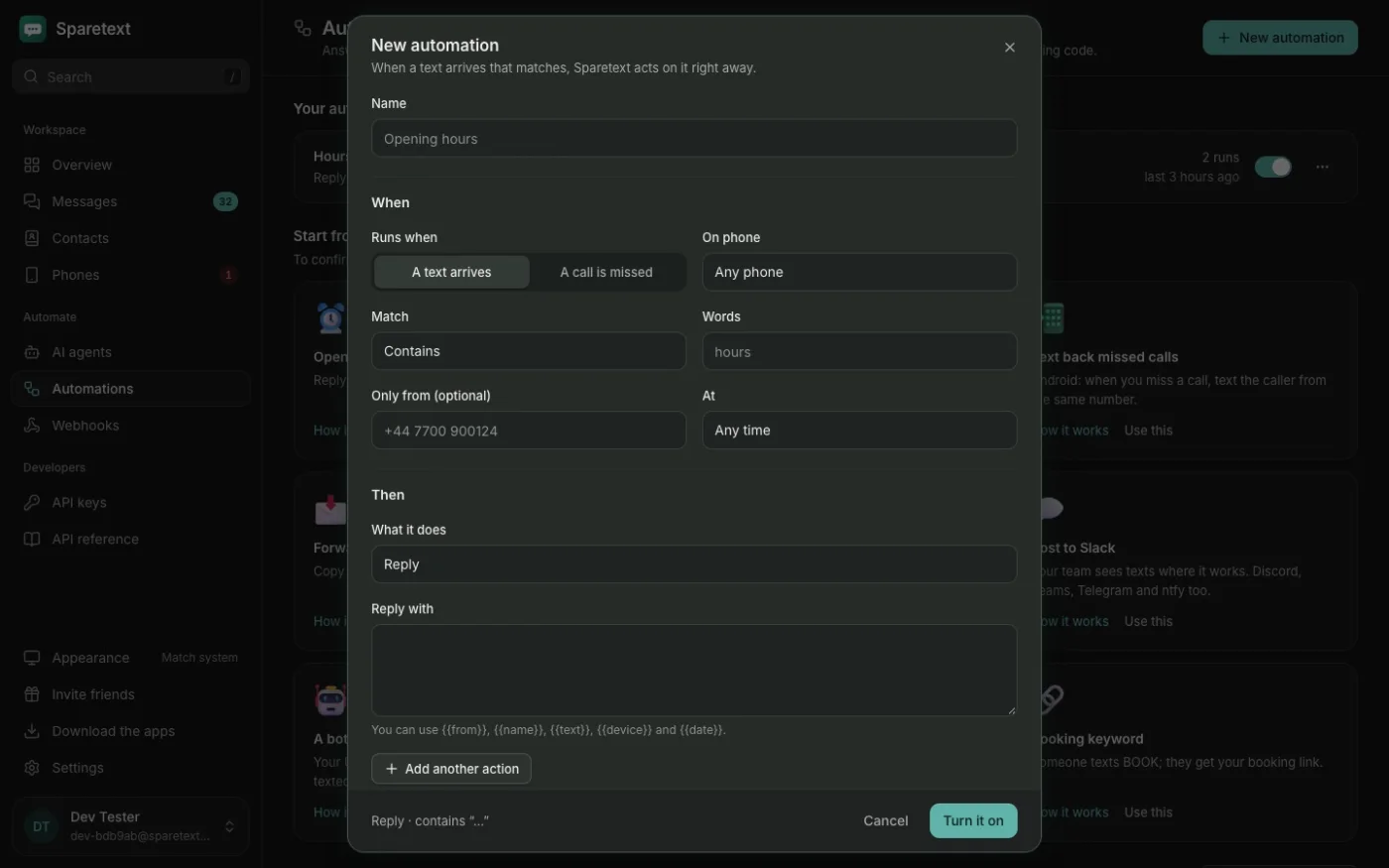The height and width of the screenshot is (868, 1389).
Task: Click the Sparetext logo icon
Action: (x=33, y=29)
